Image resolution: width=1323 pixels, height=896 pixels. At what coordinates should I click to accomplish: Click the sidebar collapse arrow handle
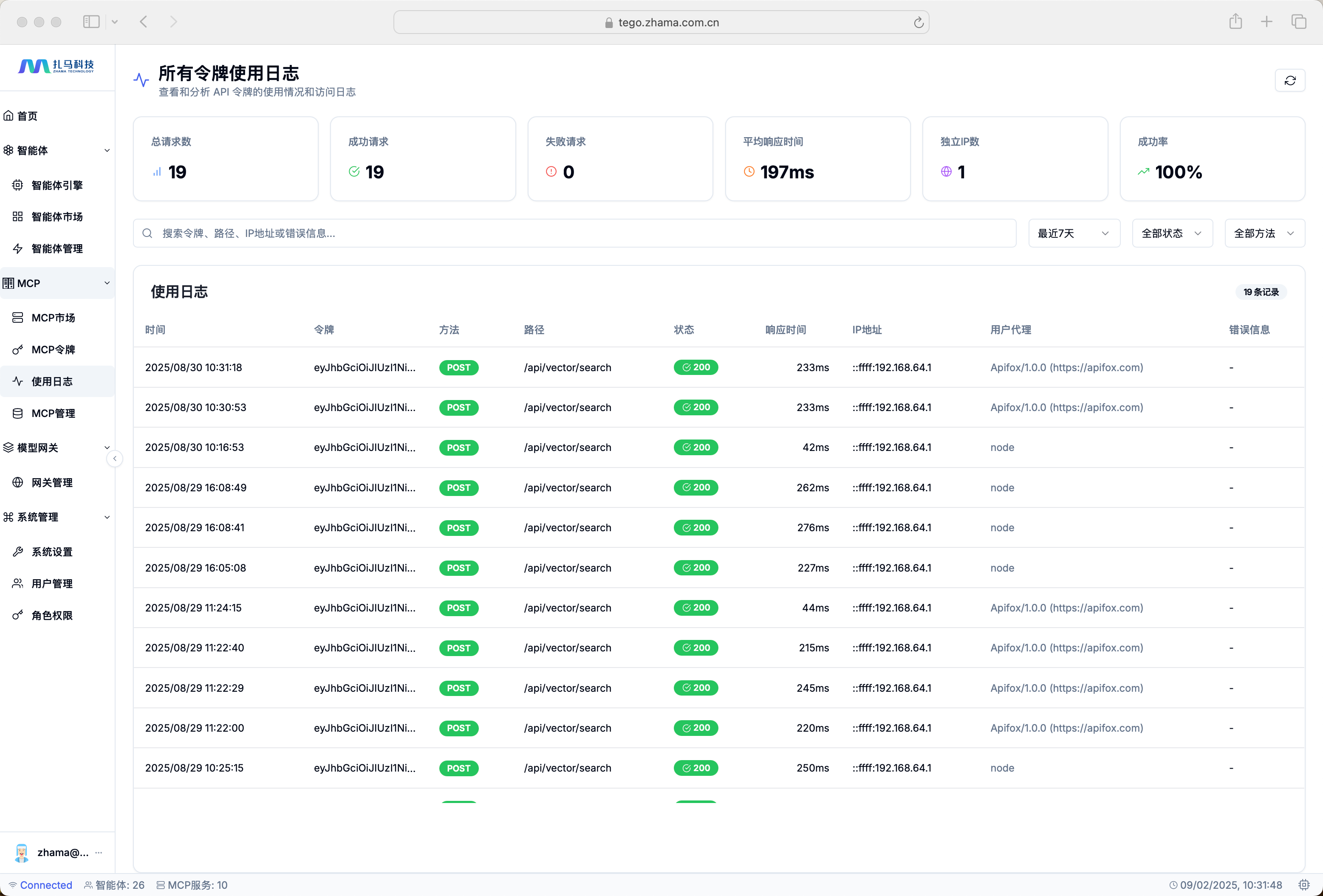point(115,459)
